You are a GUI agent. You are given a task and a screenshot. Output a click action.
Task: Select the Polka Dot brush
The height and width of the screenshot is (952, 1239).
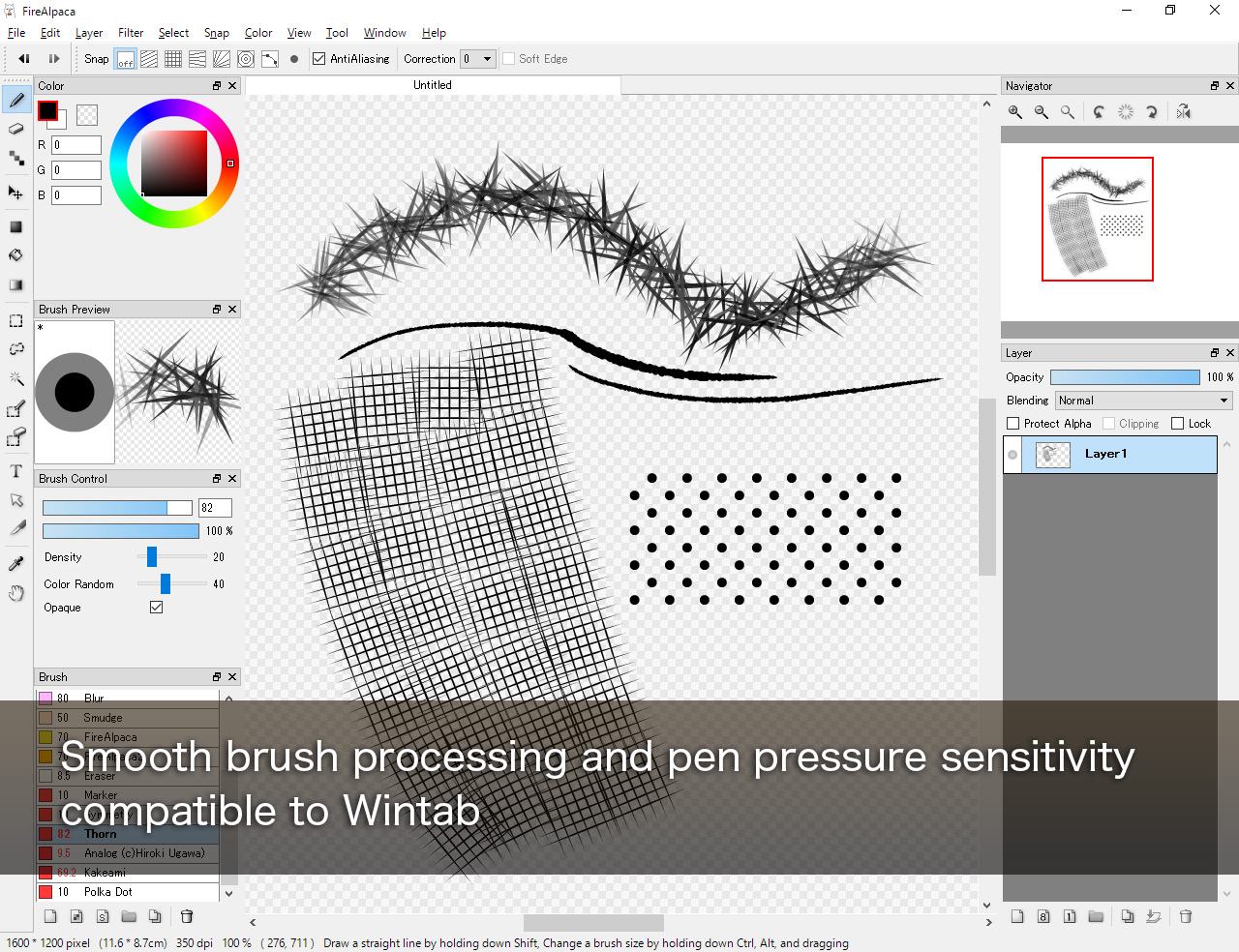pos(108,892)
